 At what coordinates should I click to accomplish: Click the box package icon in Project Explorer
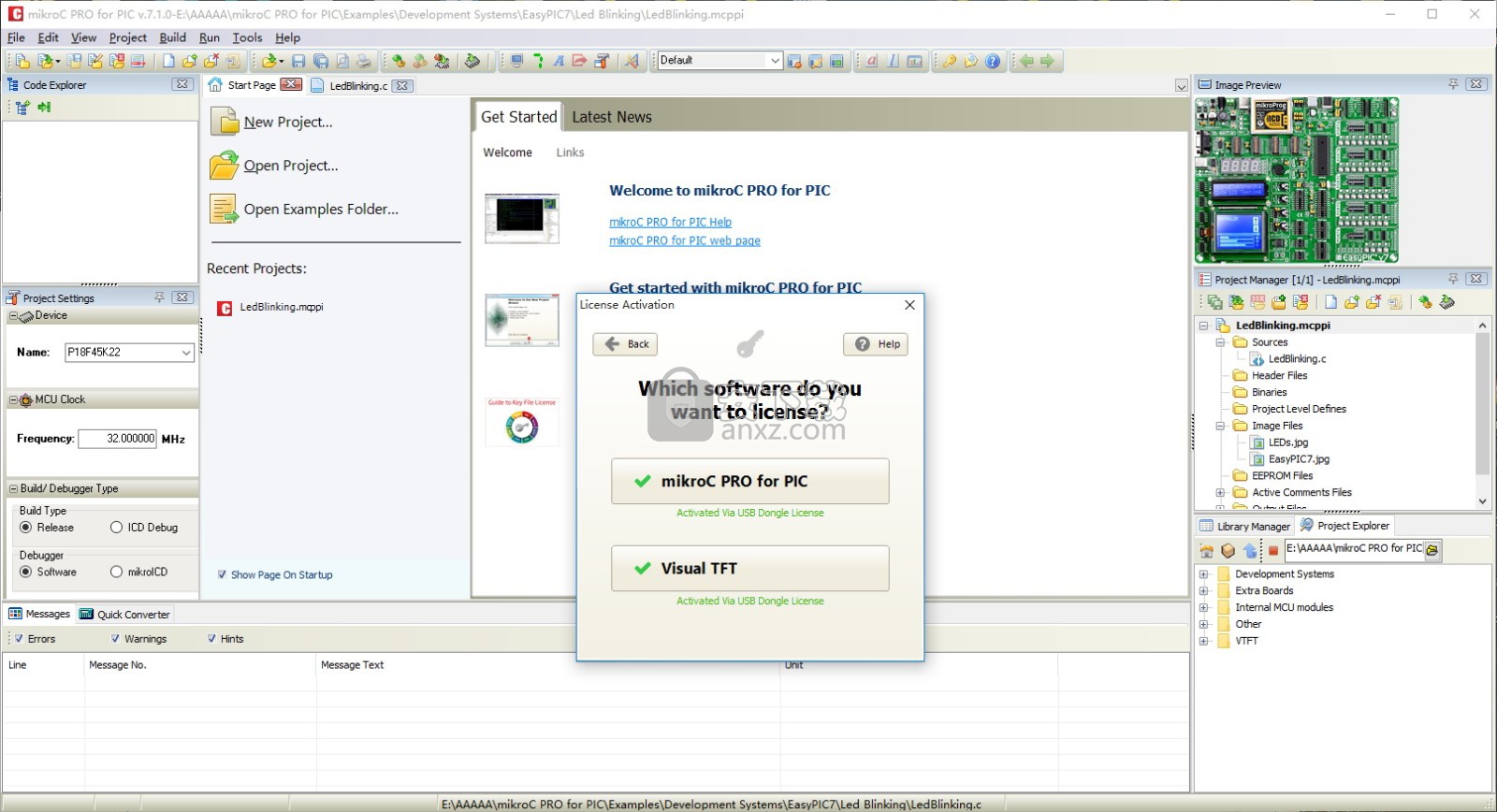coord(1228,550)
